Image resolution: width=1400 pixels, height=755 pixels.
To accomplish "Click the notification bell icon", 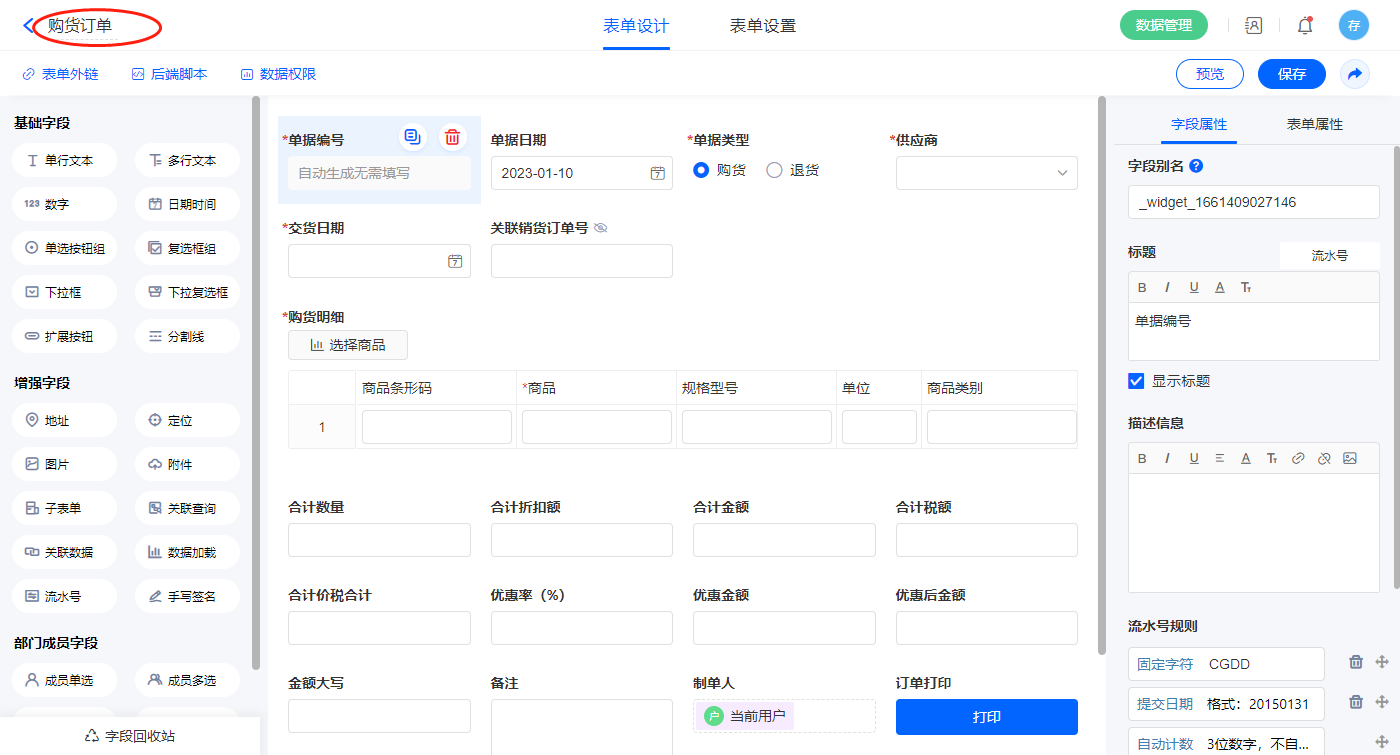I will click(1305, 26).
